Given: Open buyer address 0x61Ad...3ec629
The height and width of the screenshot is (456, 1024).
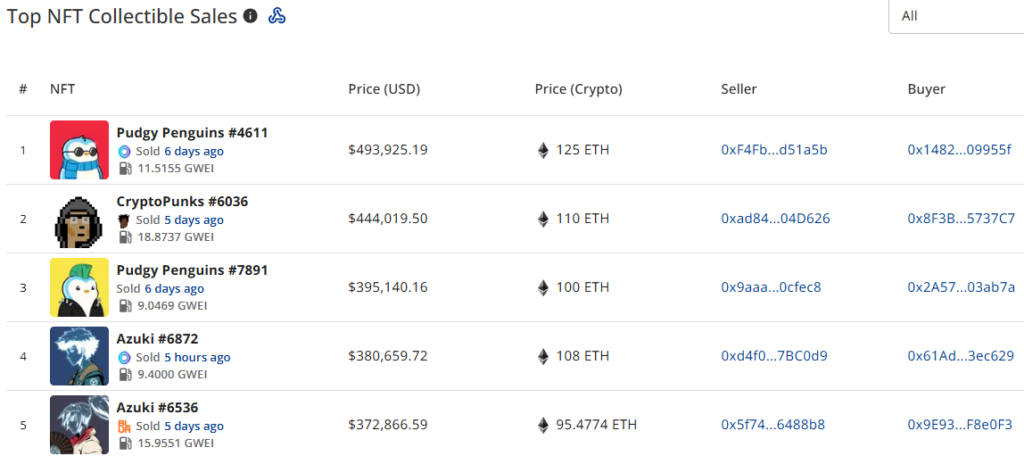Looking at the screenshot, I should 961,356.
